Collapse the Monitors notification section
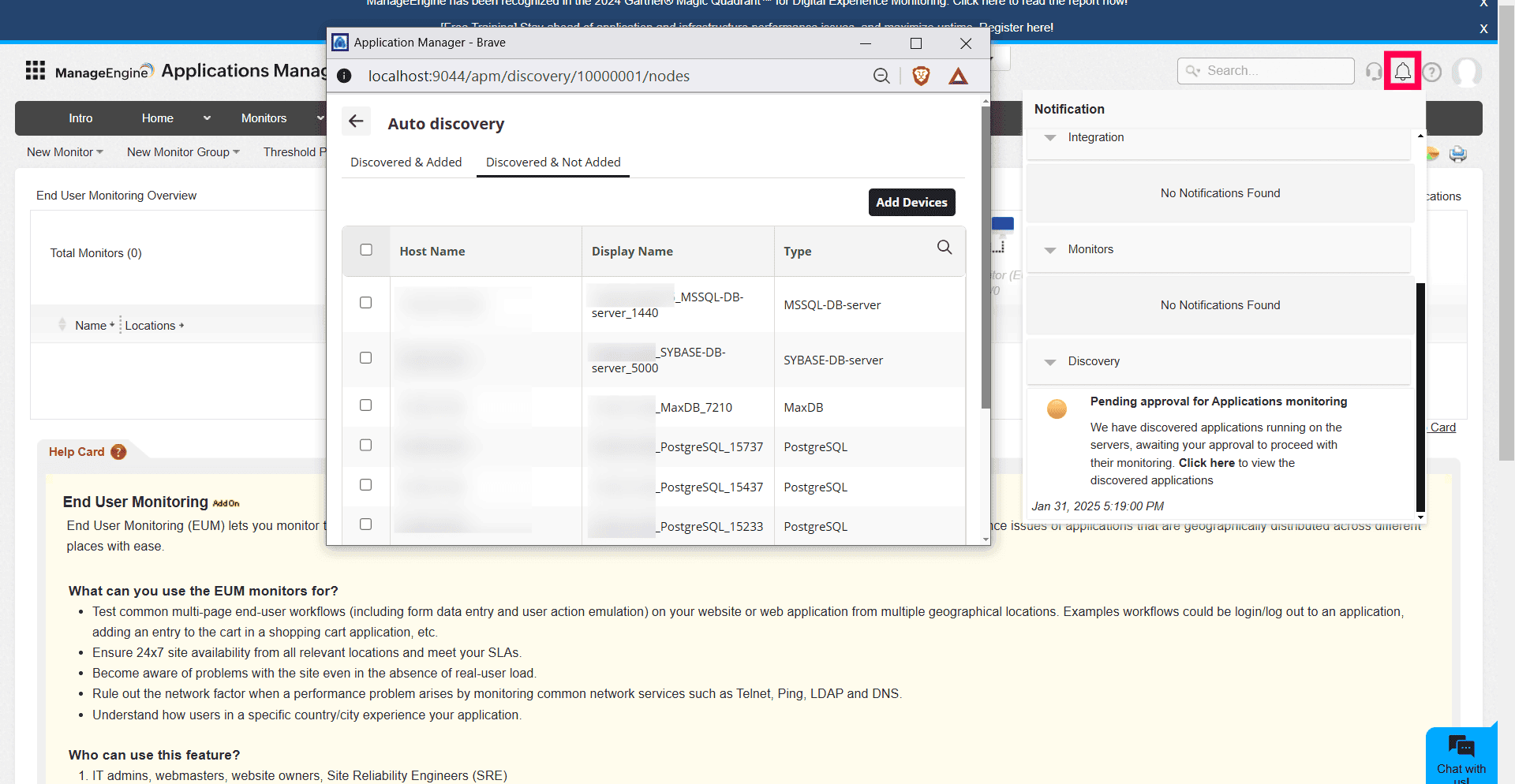The image size is (1515, 784). 1050,250
